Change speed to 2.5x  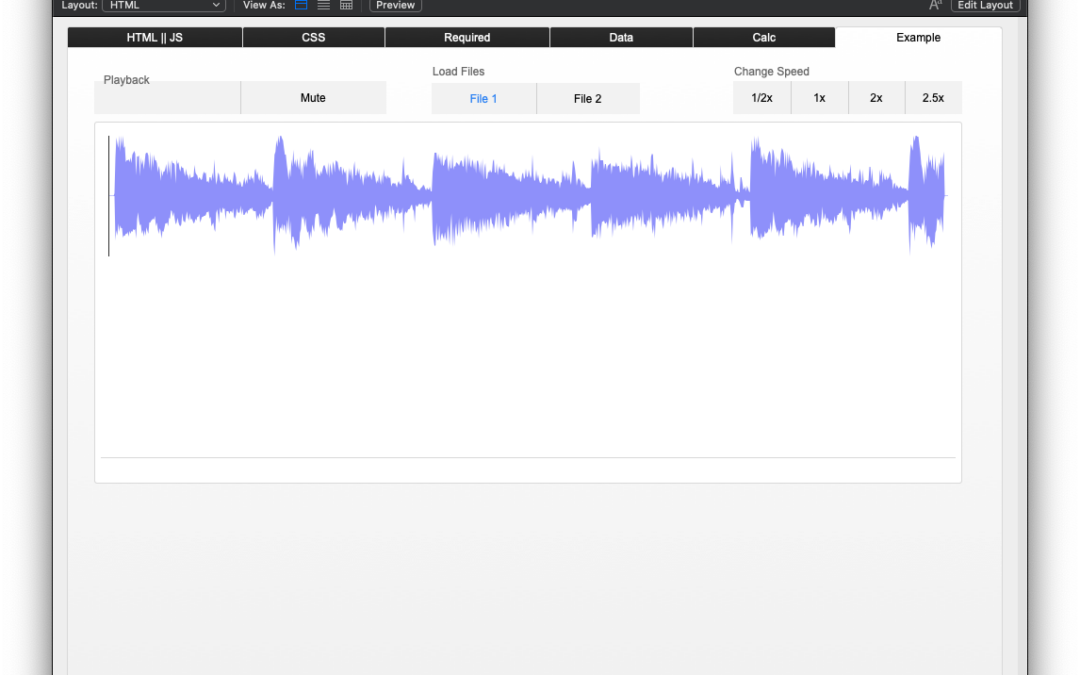click(933, 98)
